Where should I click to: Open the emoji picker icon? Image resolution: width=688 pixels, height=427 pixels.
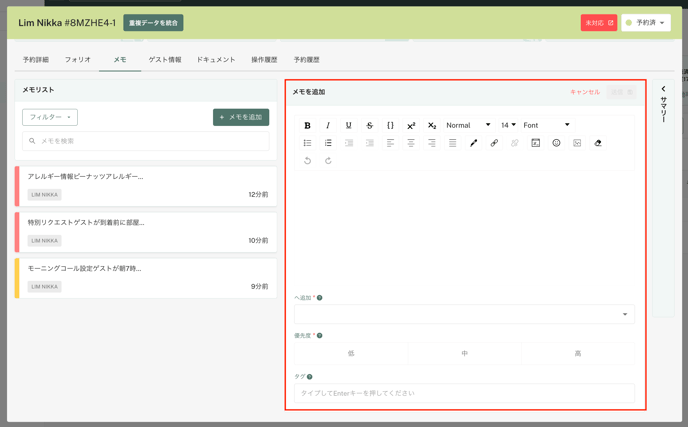click(x=556, y=143)
